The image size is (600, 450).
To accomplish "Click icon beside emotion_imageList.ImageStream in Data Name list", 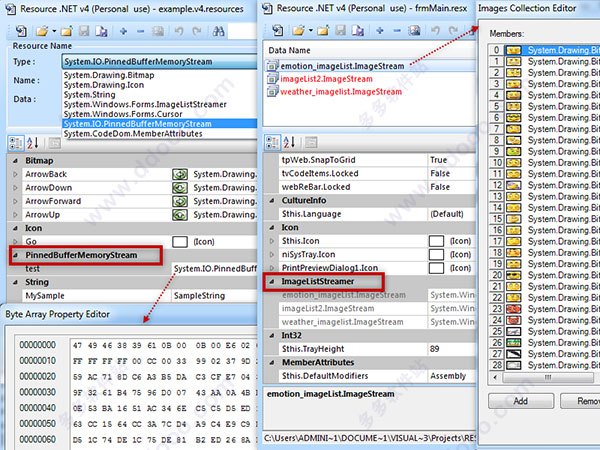I will tap(272, 66).
